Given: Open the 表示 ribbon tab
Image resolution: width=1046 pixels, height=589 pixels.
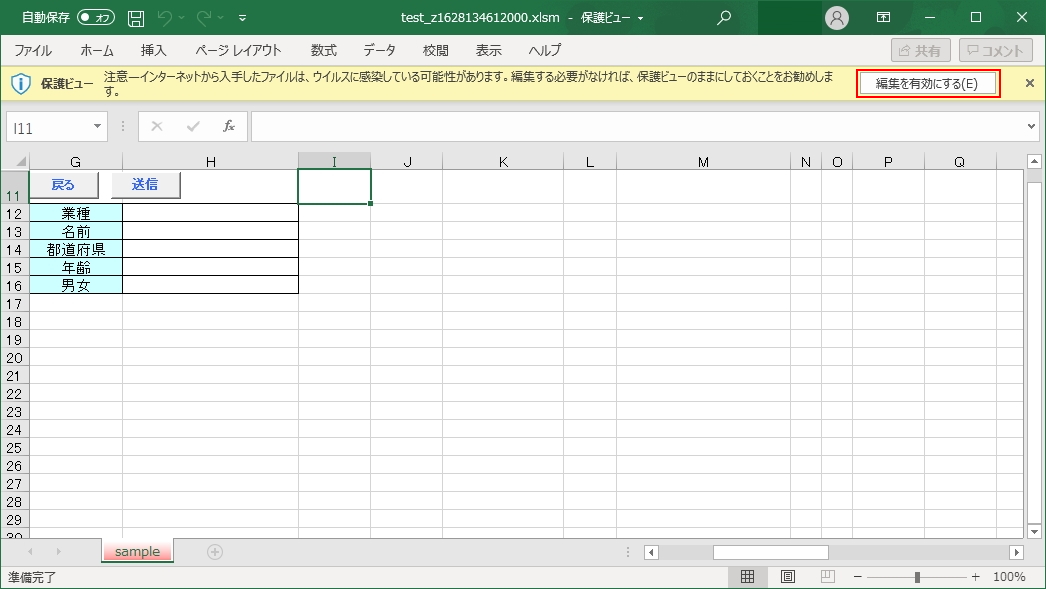Looking at the screenshot, I should click(488, 51).
